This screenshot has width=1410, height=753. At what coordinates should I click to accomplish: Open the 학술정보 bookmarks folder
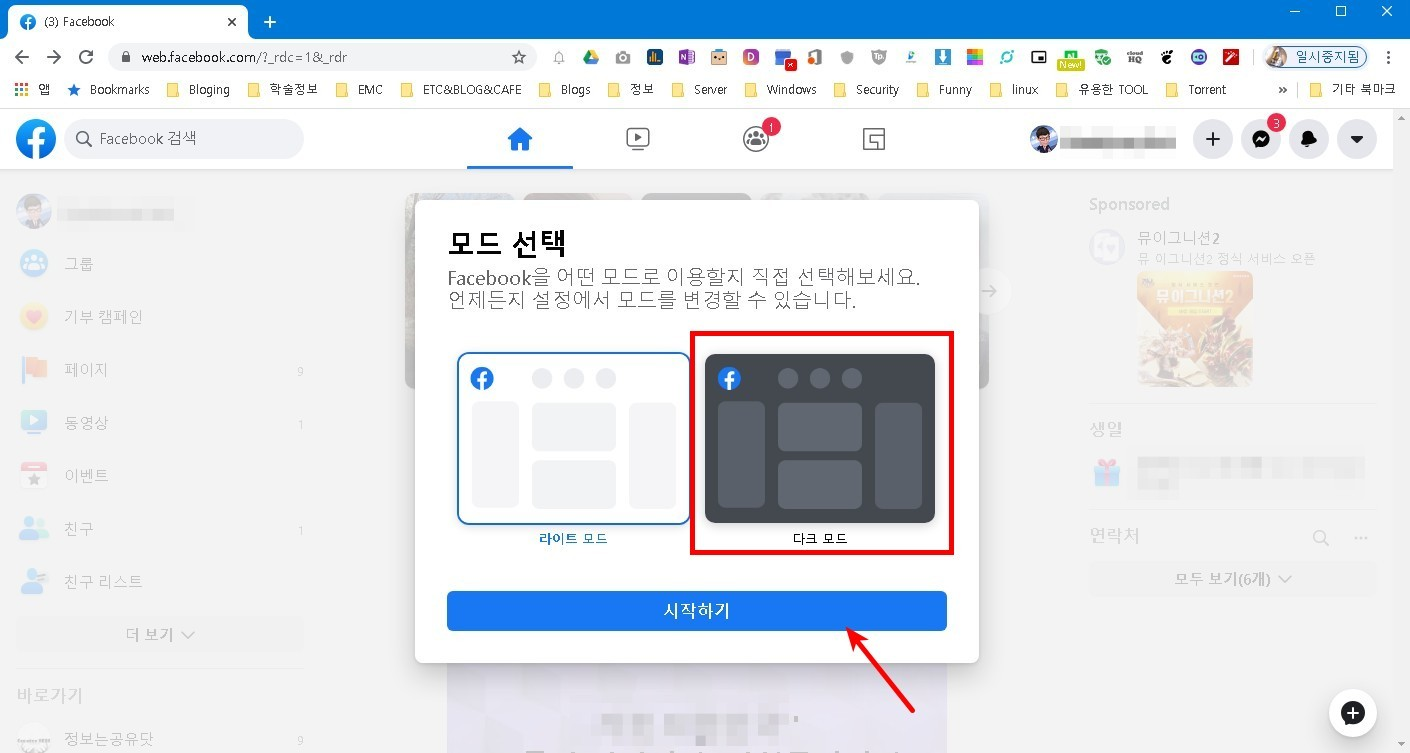click(x=282, y=89)
